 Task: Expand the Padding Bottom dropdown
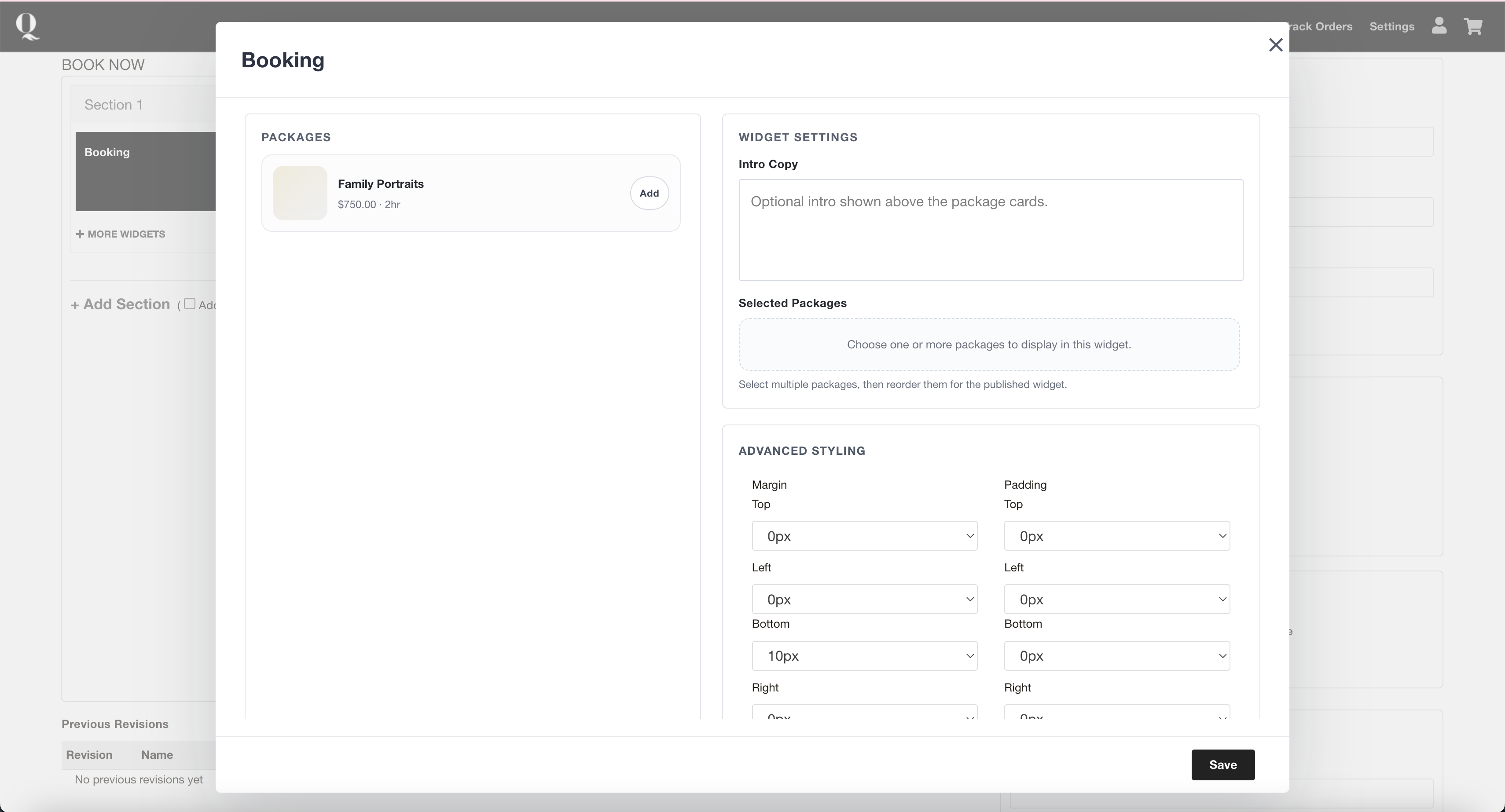click(1116, 656)
